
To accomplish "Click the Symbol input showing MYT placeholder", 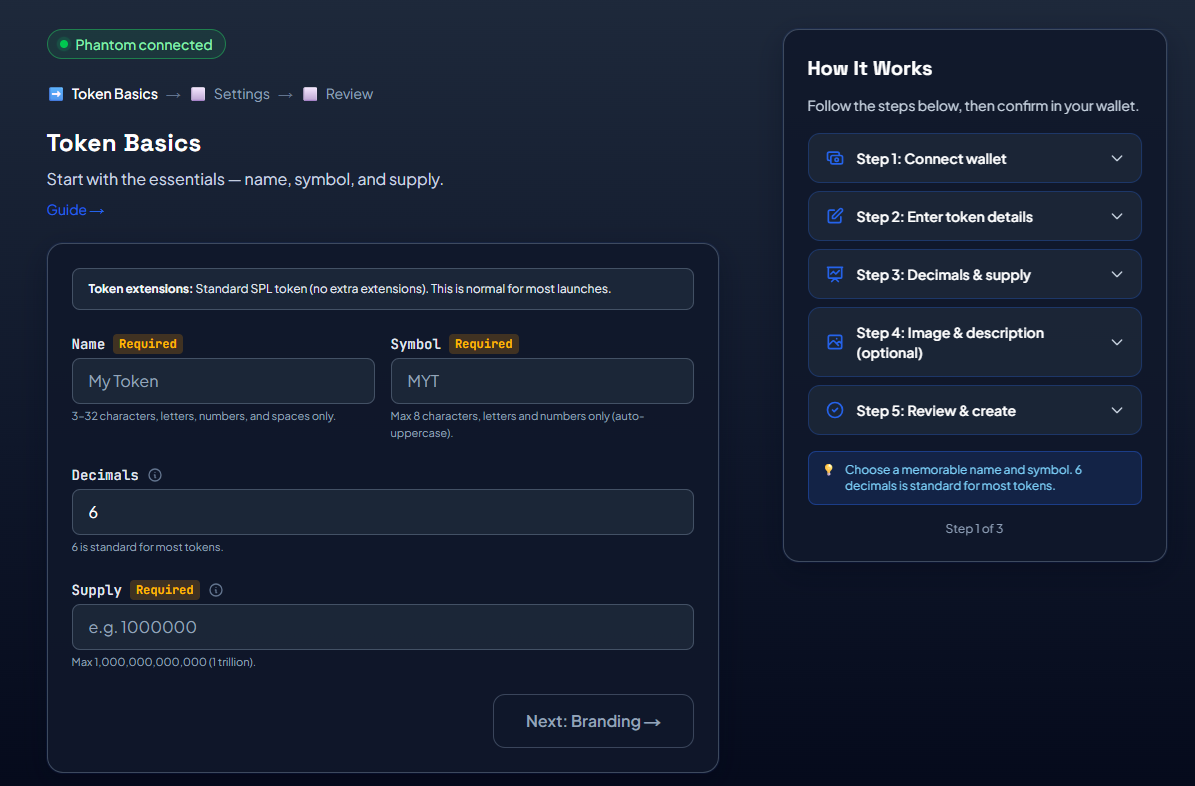I will pyautogui.click(x=541, y=381).
